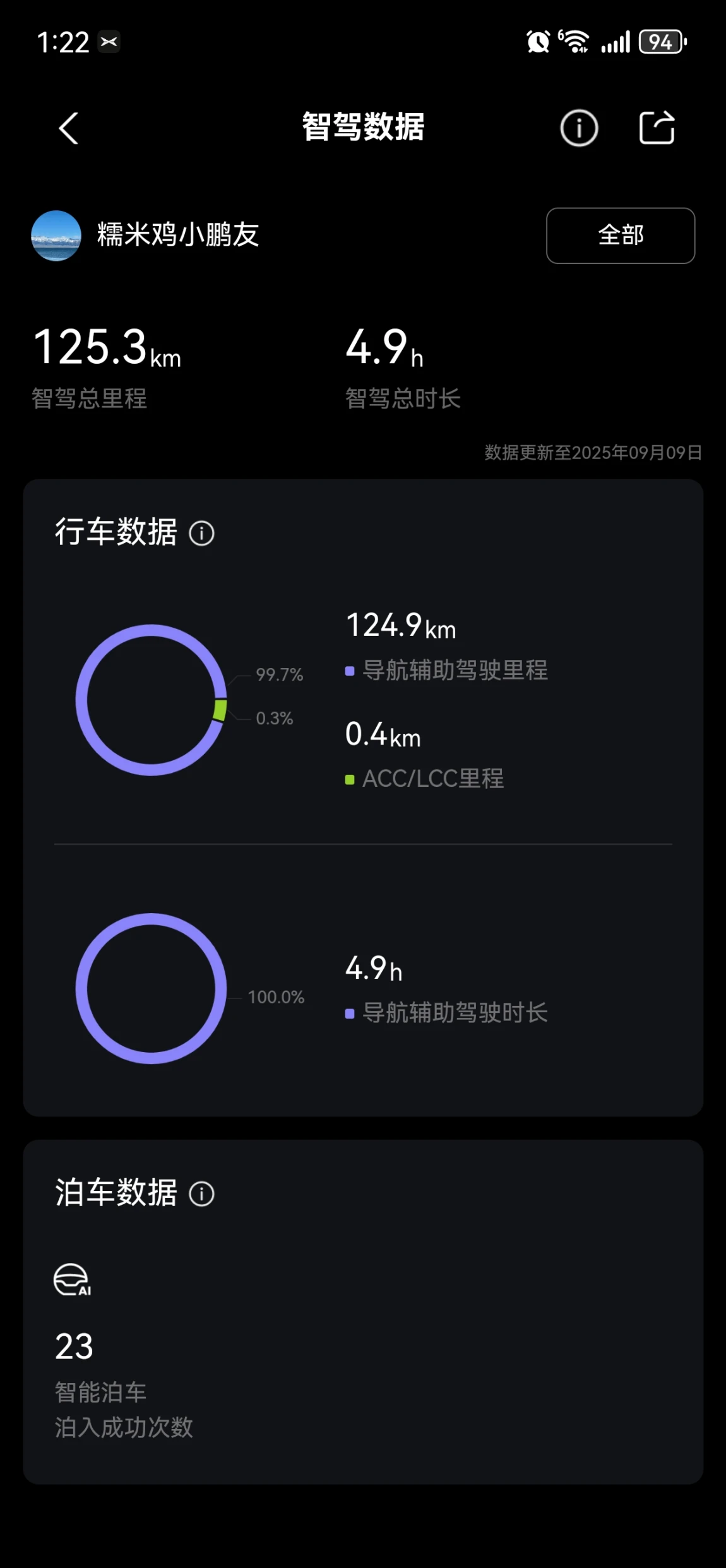Tap the purple 导航辅助驾驶里程 legend swatch
The height and width of the screenshot is (1568, 726).
pos(350,671)
